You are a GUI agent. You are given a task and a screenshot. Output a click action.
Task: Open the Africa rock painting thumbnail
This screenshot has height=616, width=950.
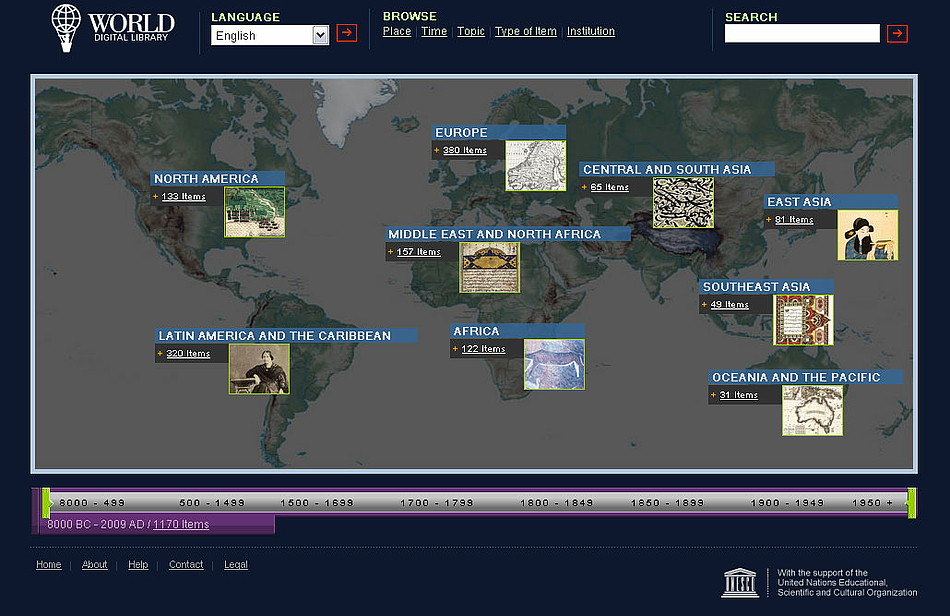(554, 364)
